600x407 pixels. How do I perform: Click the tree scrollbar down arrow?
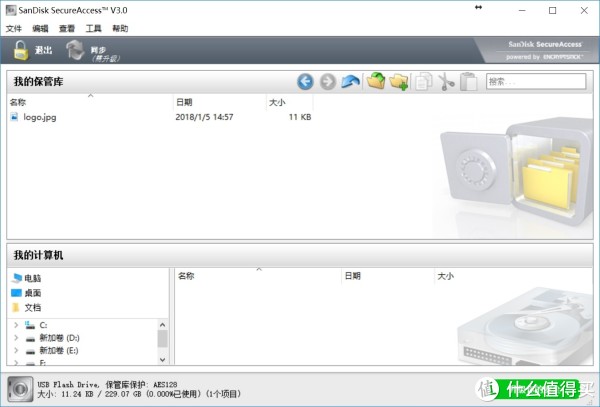click(162, 360)
